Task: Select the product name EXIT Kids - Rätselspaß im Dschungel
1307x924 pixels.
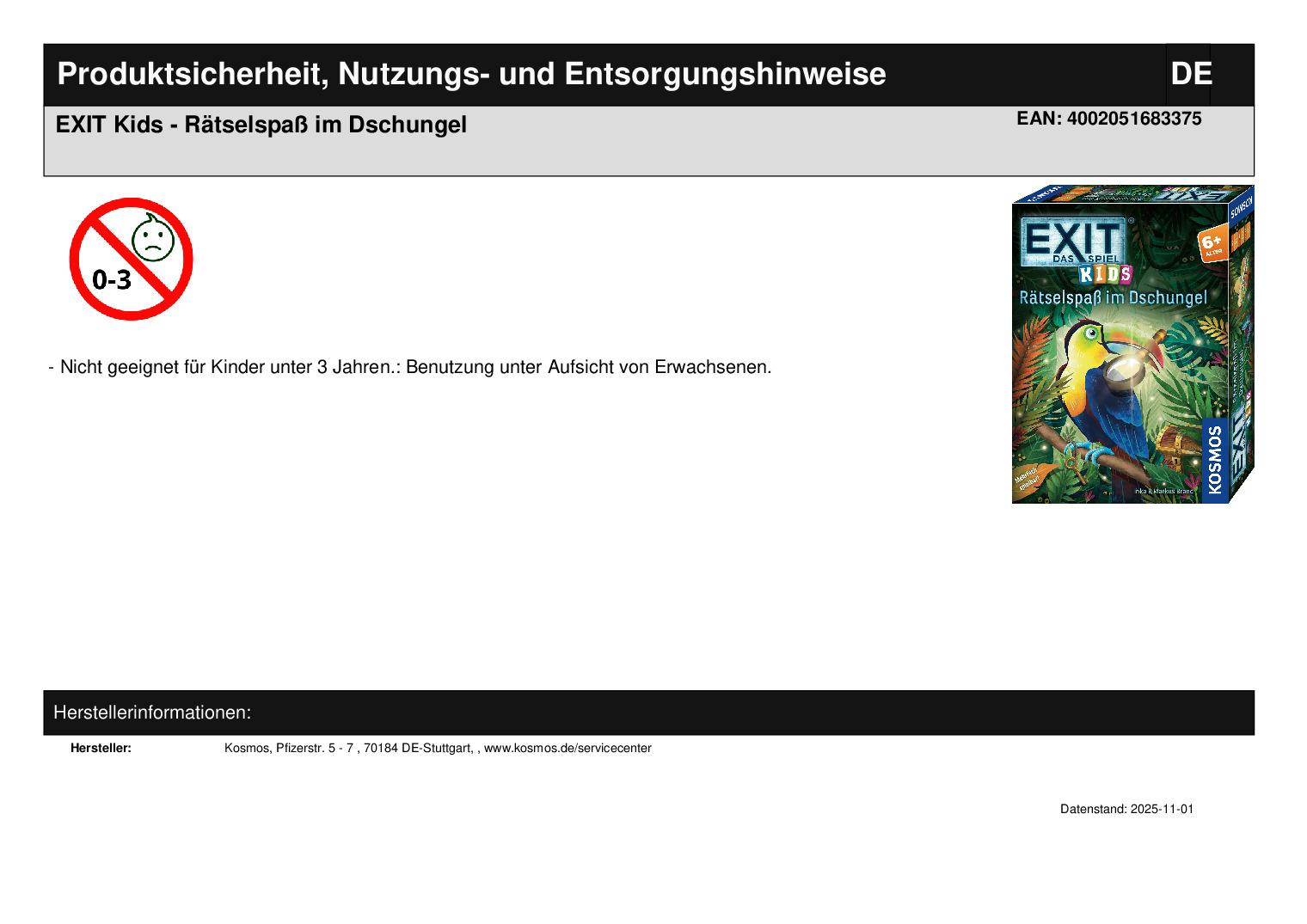Action: pyautogui.click(x=261, y=125)
